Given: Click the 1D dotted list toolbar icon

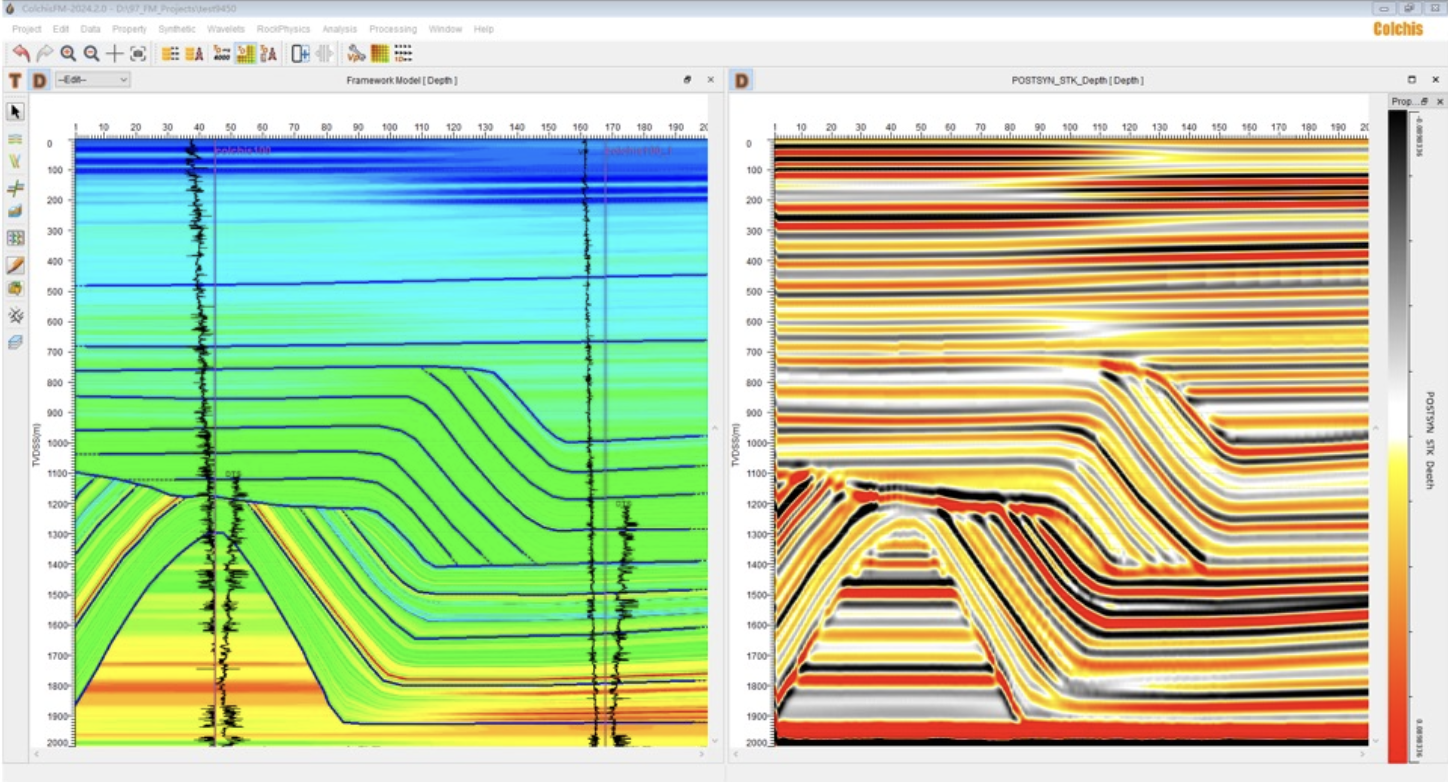Looking at the screenshot, I should coord(403,53).
